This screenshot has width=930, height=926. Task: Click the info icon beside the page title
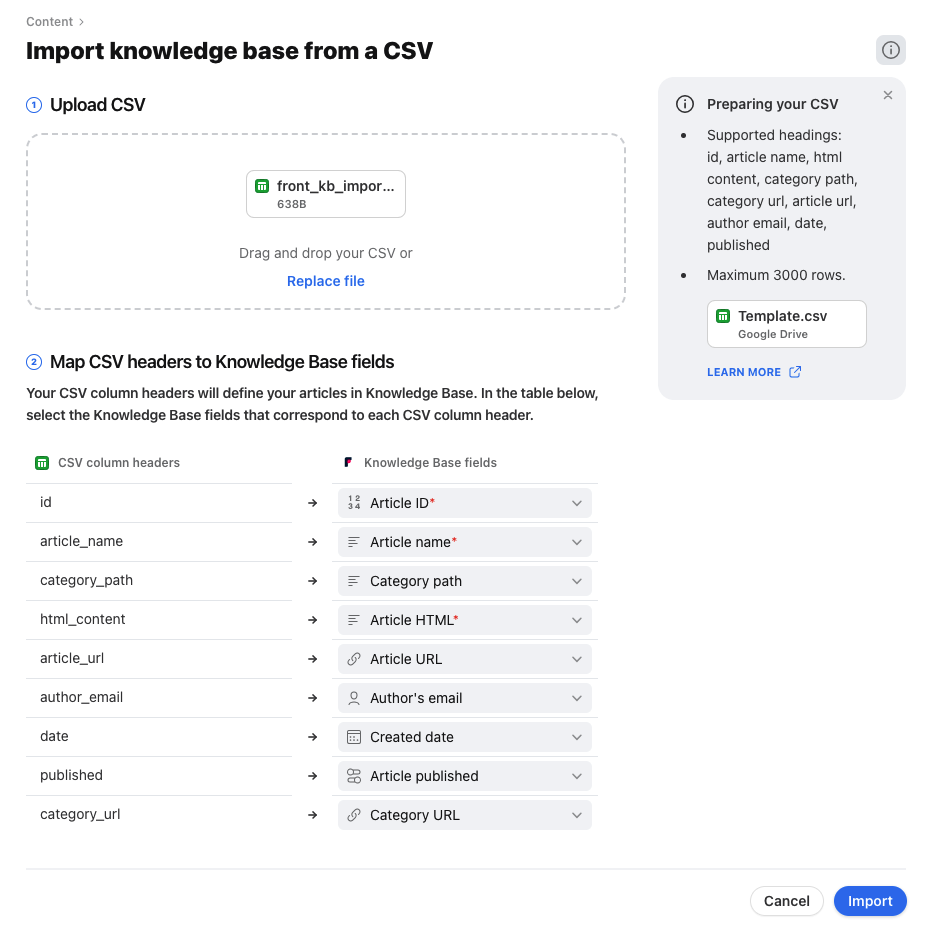click(x=890, y=50)
